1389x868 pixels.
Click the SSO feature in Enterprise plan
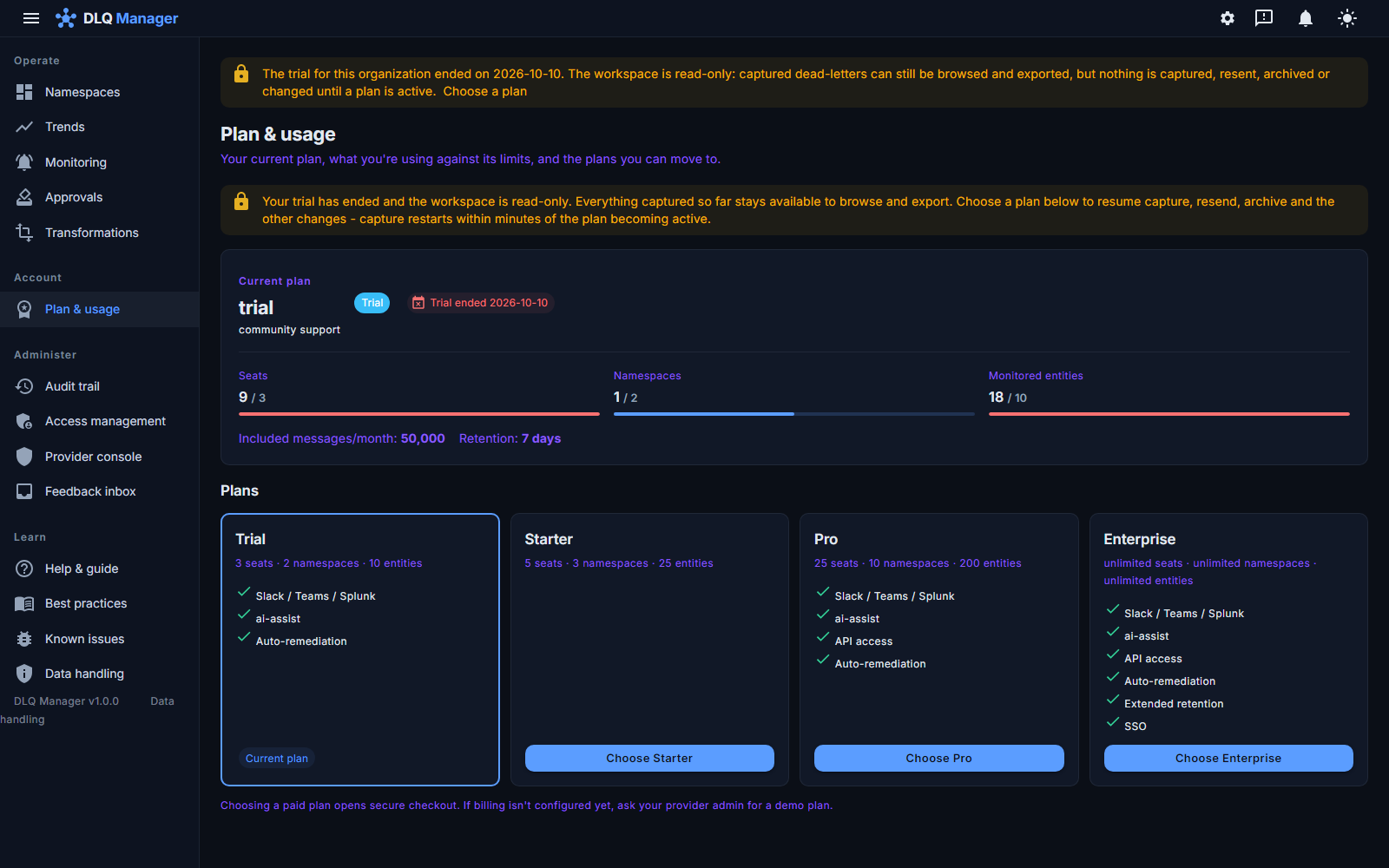tap(1136, 727)
